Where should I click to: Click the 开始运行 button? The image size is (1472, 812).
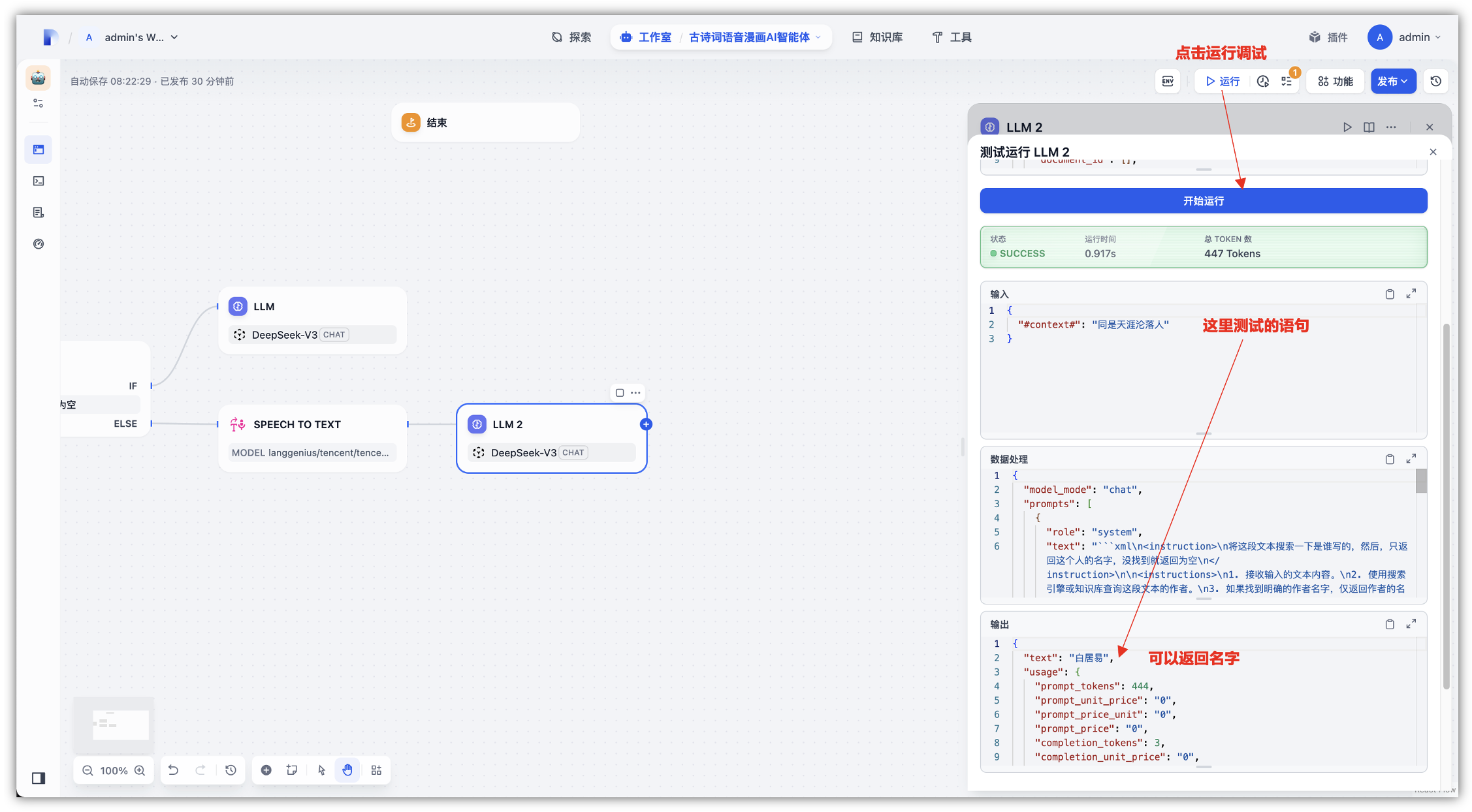pos(1203,201)
